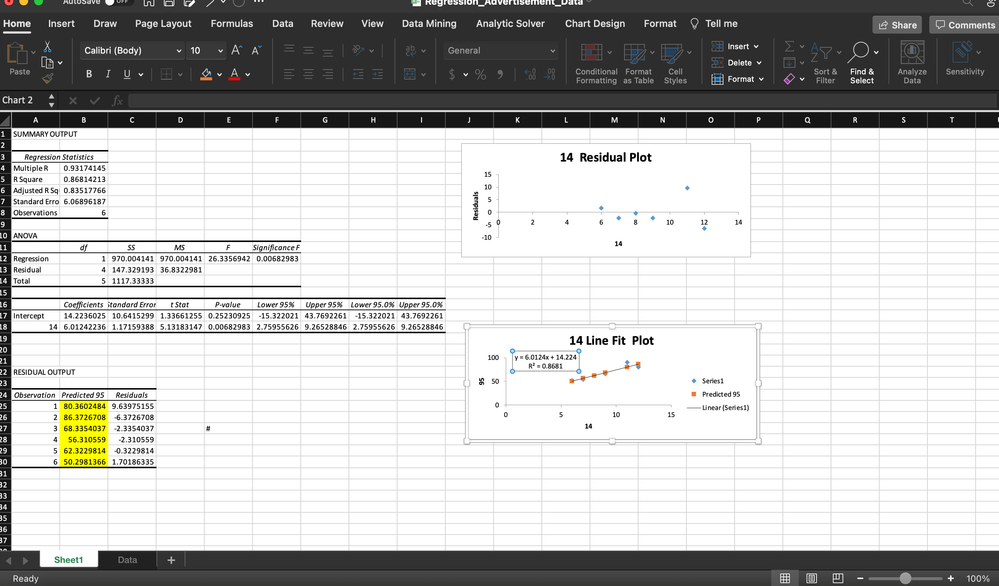Click the Comments button
999x586 pixels.
click(965, 25)
